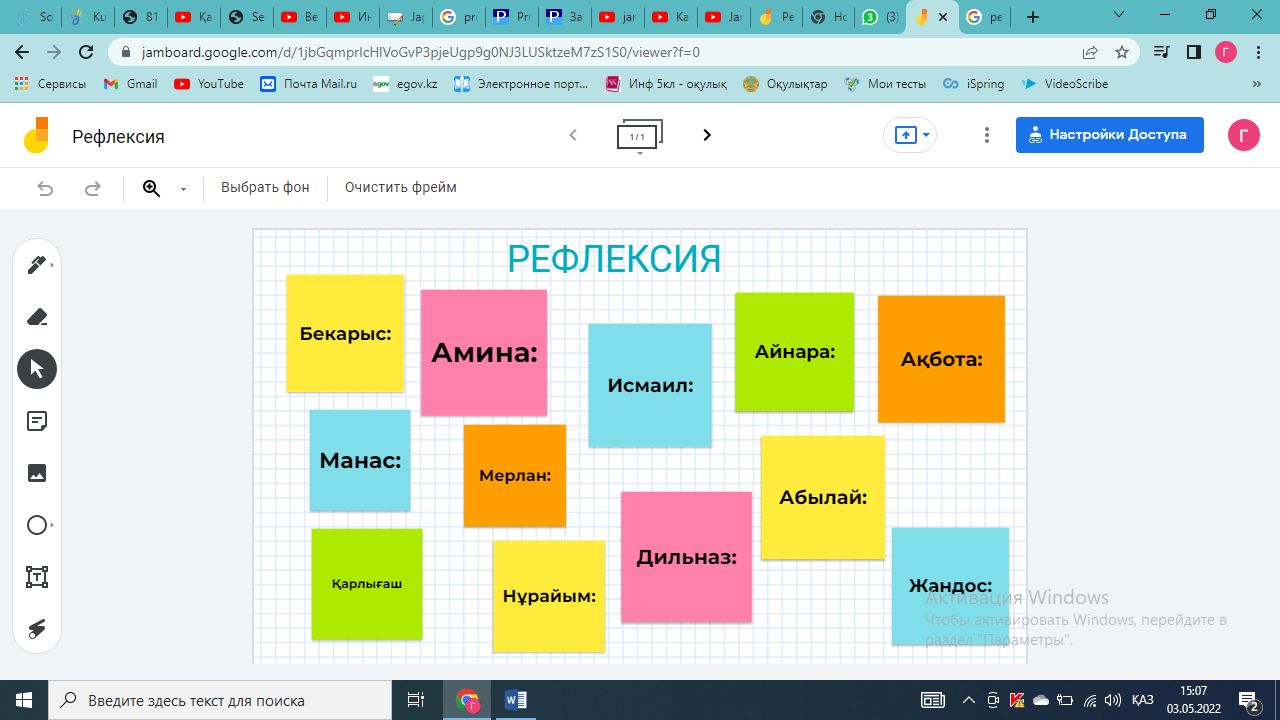1280x720 pixels.
Task: Go to next frame with right arrow
Action: 707,135
